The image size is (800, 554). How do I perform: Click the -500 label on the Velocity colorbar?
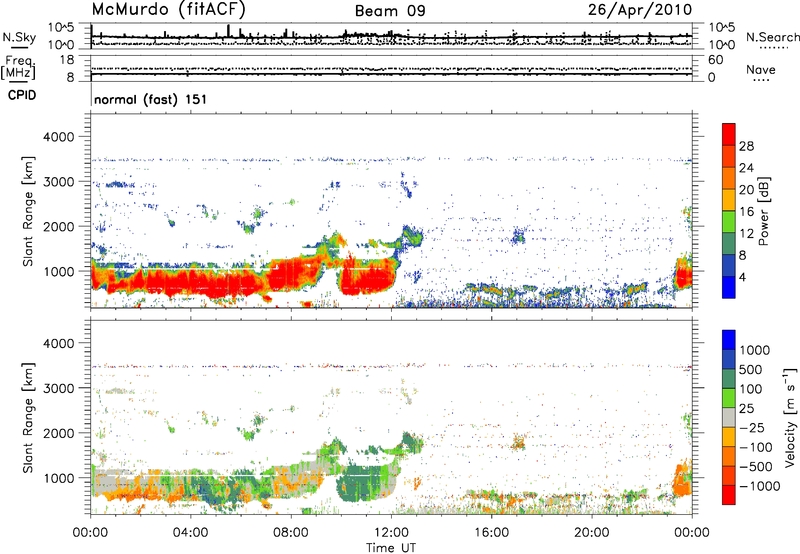click(x=756, y=467)
